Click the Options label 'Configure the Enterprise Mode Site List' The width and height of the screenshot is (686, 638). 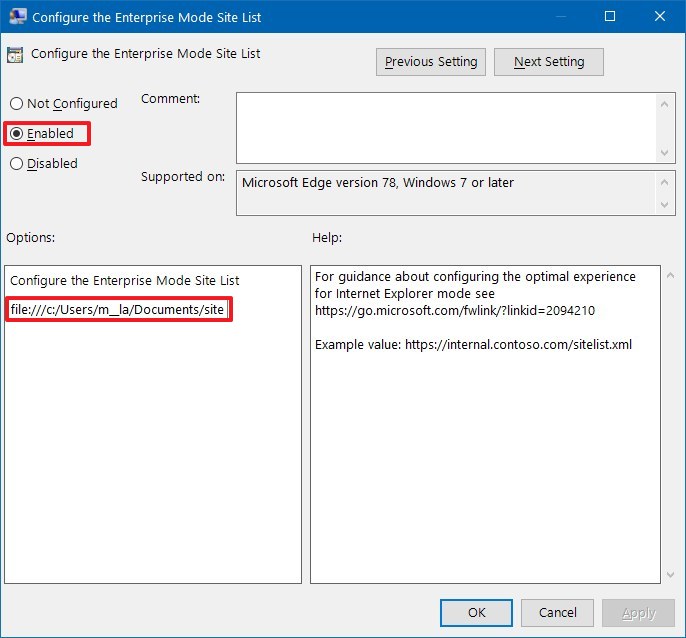click(x=124, y=280)
